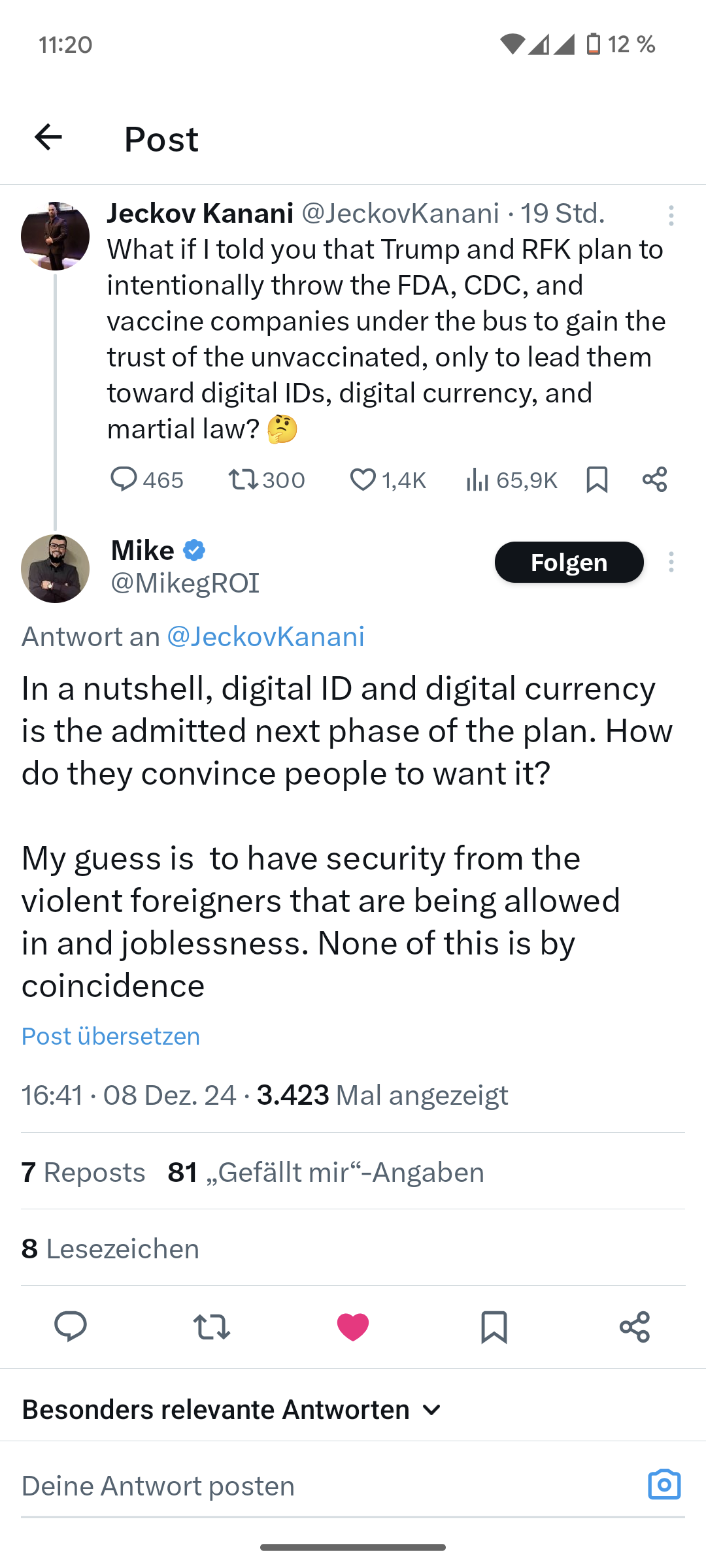706x1568 pixels.
Task: Repost Jeckov Kanani's post with 300 reposts
Action: [x=243, y=480]
